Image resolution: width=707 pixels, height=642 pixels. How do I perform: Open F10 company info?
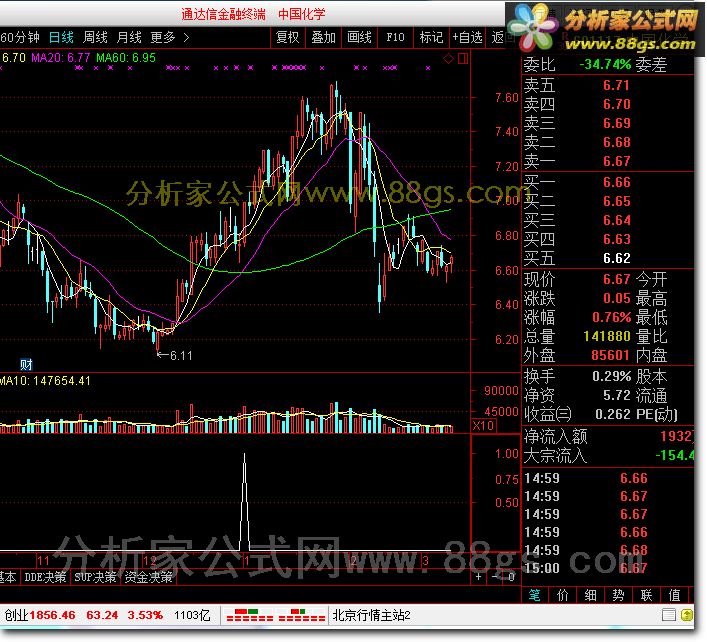pyautogui.click(x=395, y=37)
